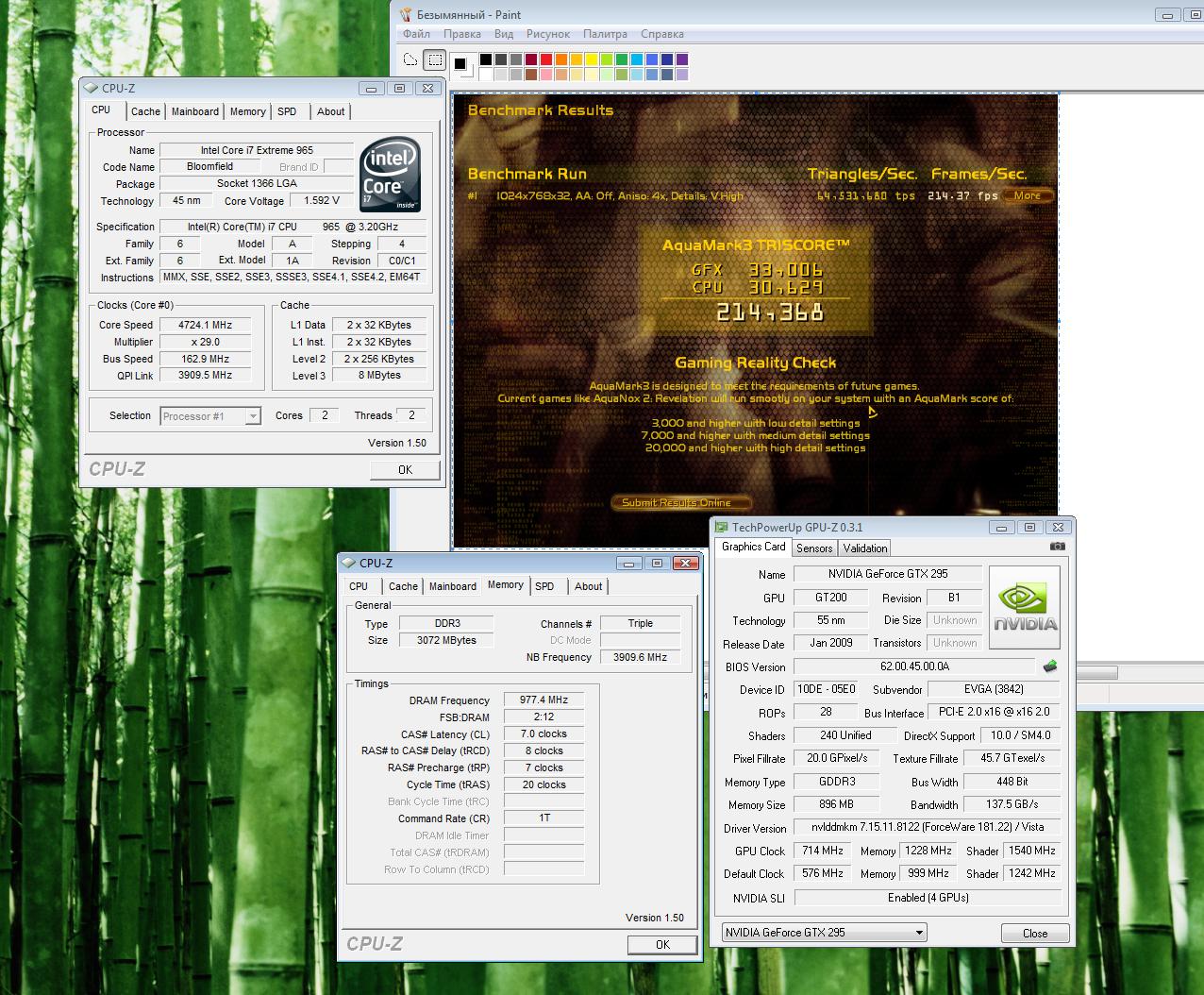The image size is (1204, 995).
Task: Click the GPU Clock value 714 MHz
Action: [823, 851]
